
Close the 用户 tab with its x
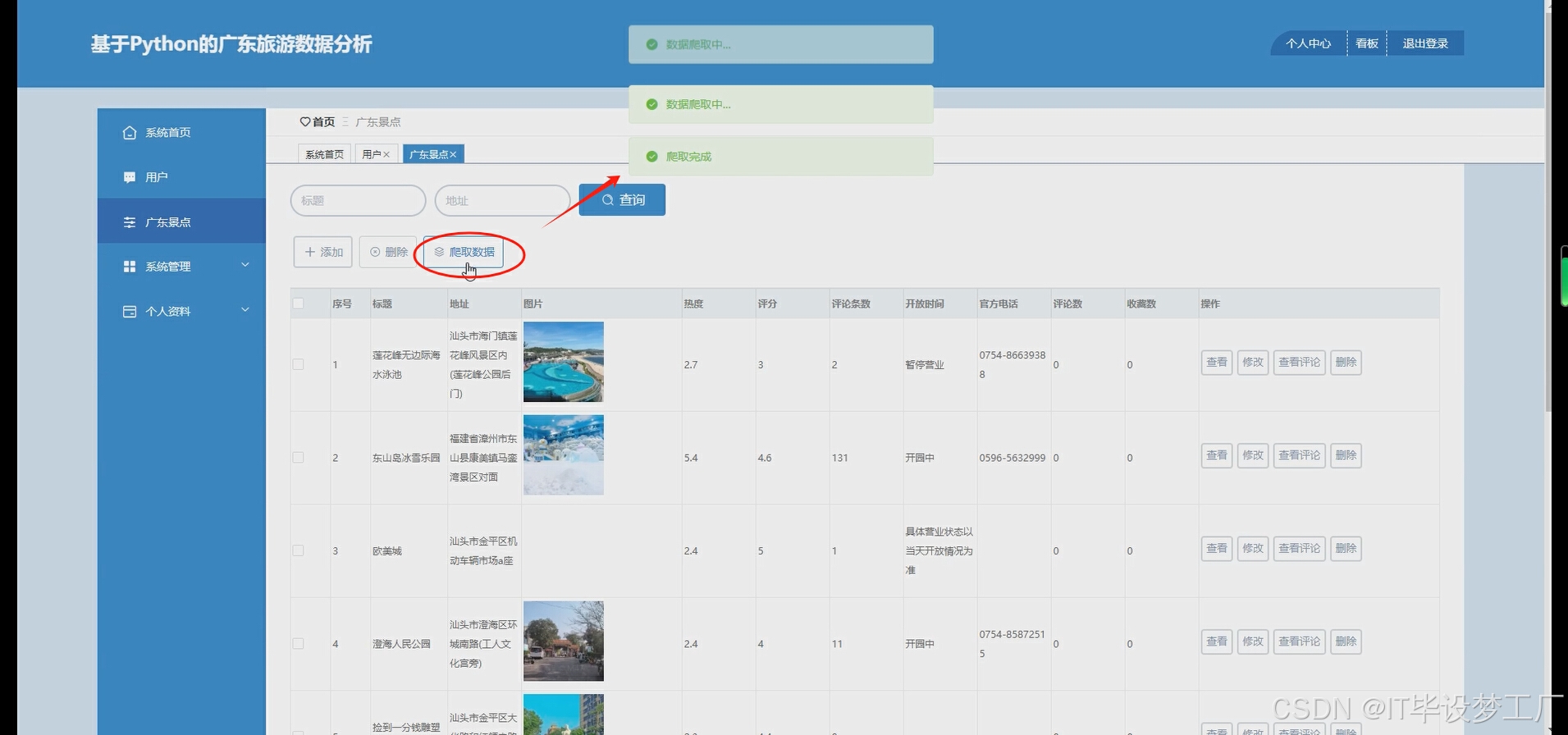point(386,154)
